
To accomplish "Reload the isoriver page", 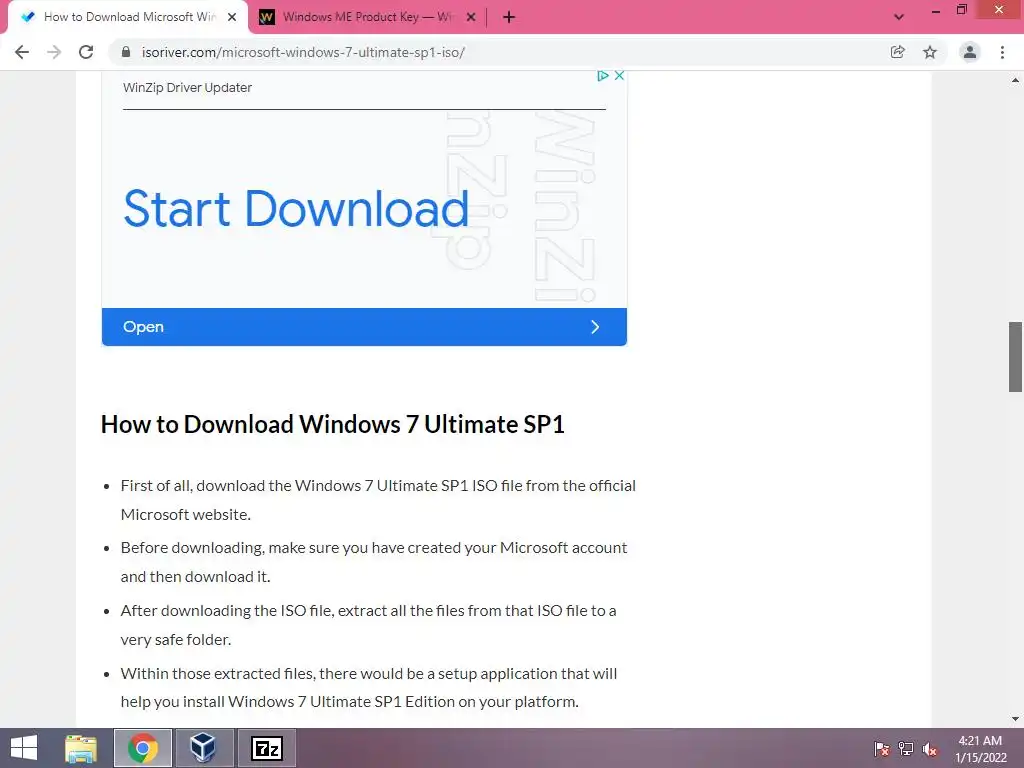I will pos(86,52).
